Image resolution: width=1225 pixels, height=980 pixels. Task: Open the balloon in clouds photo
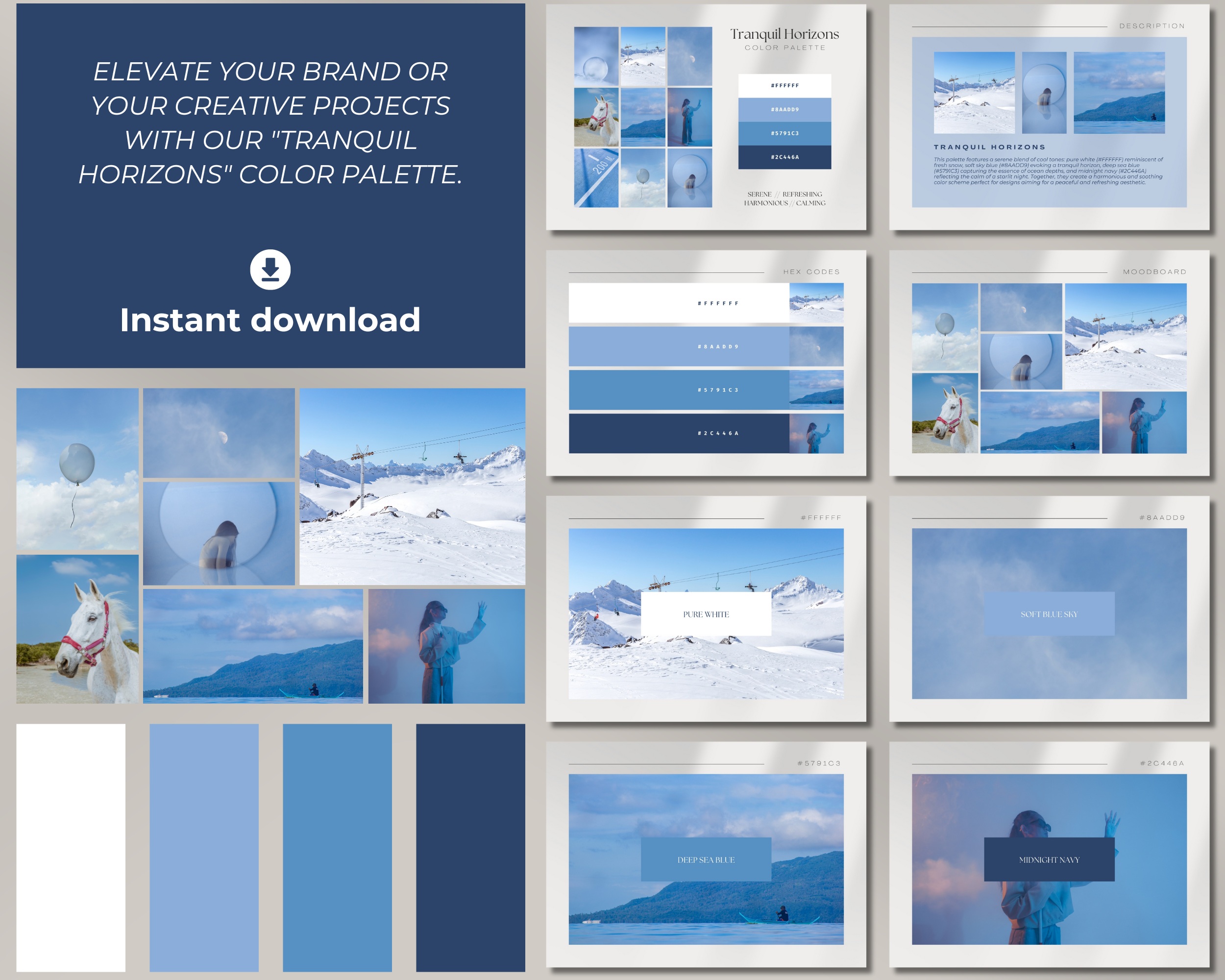point(77,469)
